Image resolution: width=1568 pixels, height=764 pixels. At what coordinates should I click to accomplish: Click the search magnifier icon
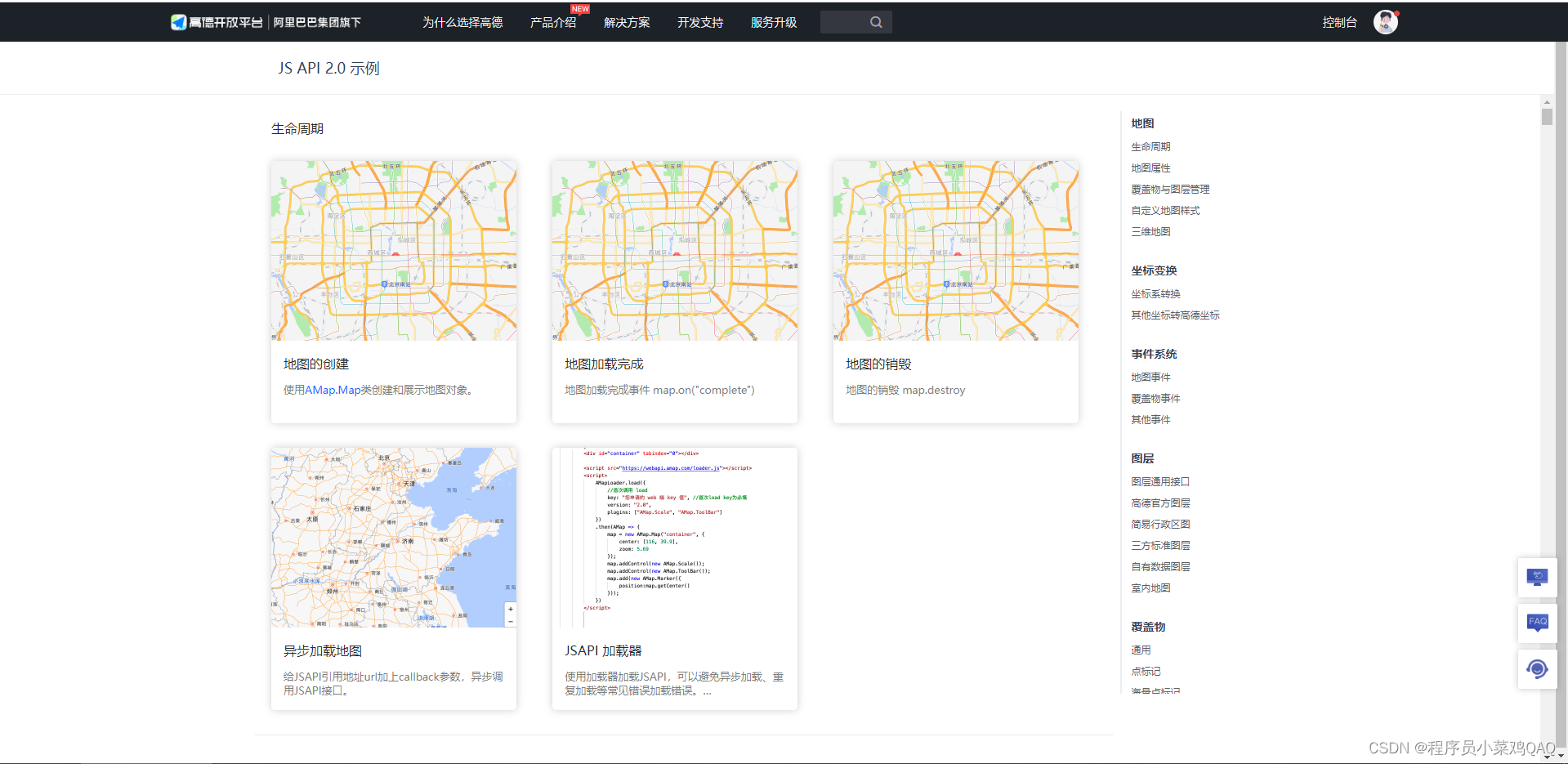pyautogui.click(x=876, y=22)
